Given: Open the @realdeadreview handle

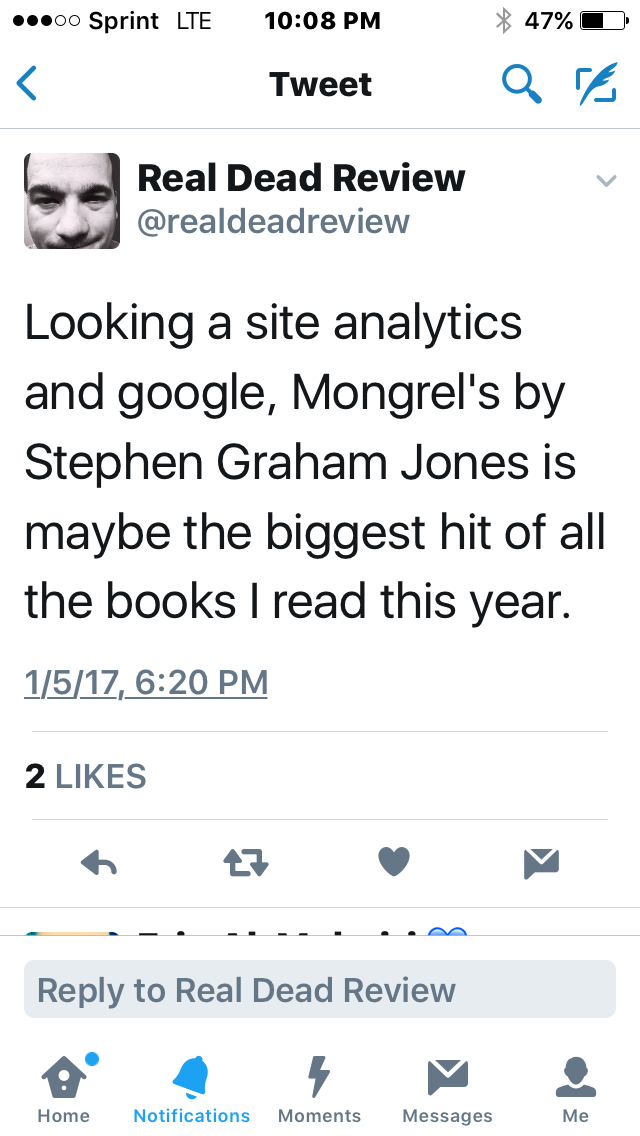Looking at the screenshot, I should 273,221.
